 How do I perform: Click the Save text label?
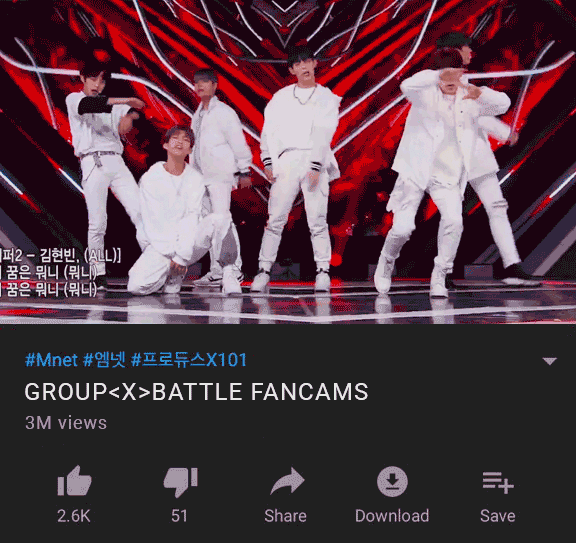(x=498, y=516)
